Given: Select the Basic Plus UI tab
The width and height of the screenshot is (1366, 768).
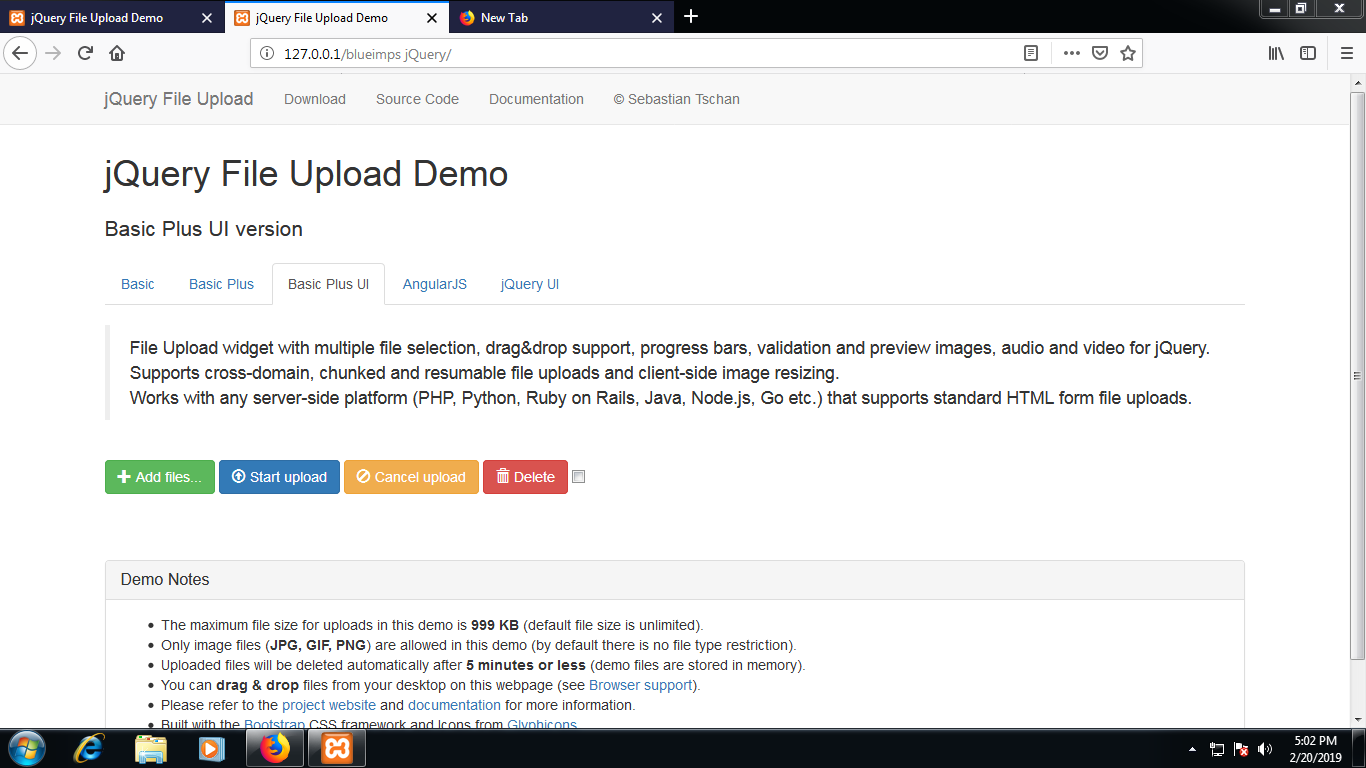Looking at the screenshot, I should [x=328, y=284].
